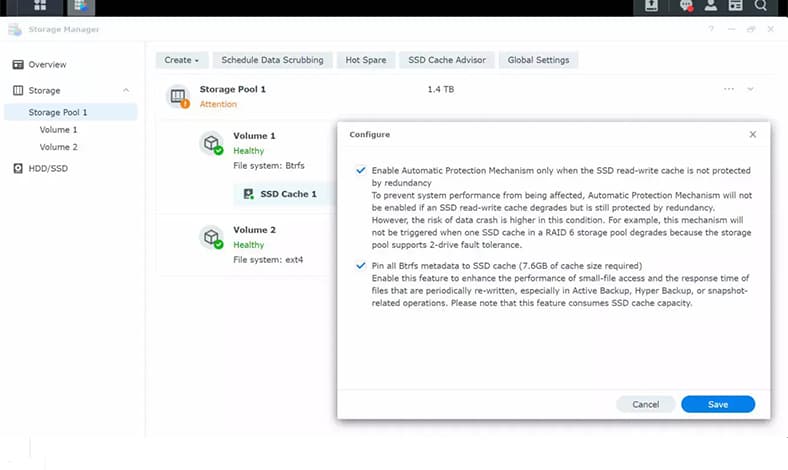Click the help question mark in Storage Manager
This screenshot has height=470, width=788.
pos(711,29)
